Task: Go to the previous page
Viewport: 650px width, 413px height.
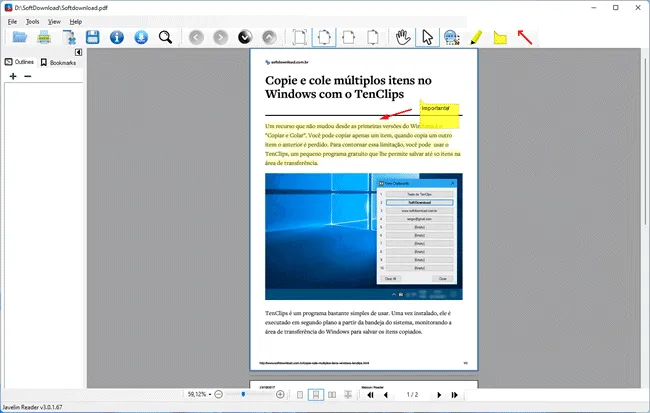Action: 386,395
